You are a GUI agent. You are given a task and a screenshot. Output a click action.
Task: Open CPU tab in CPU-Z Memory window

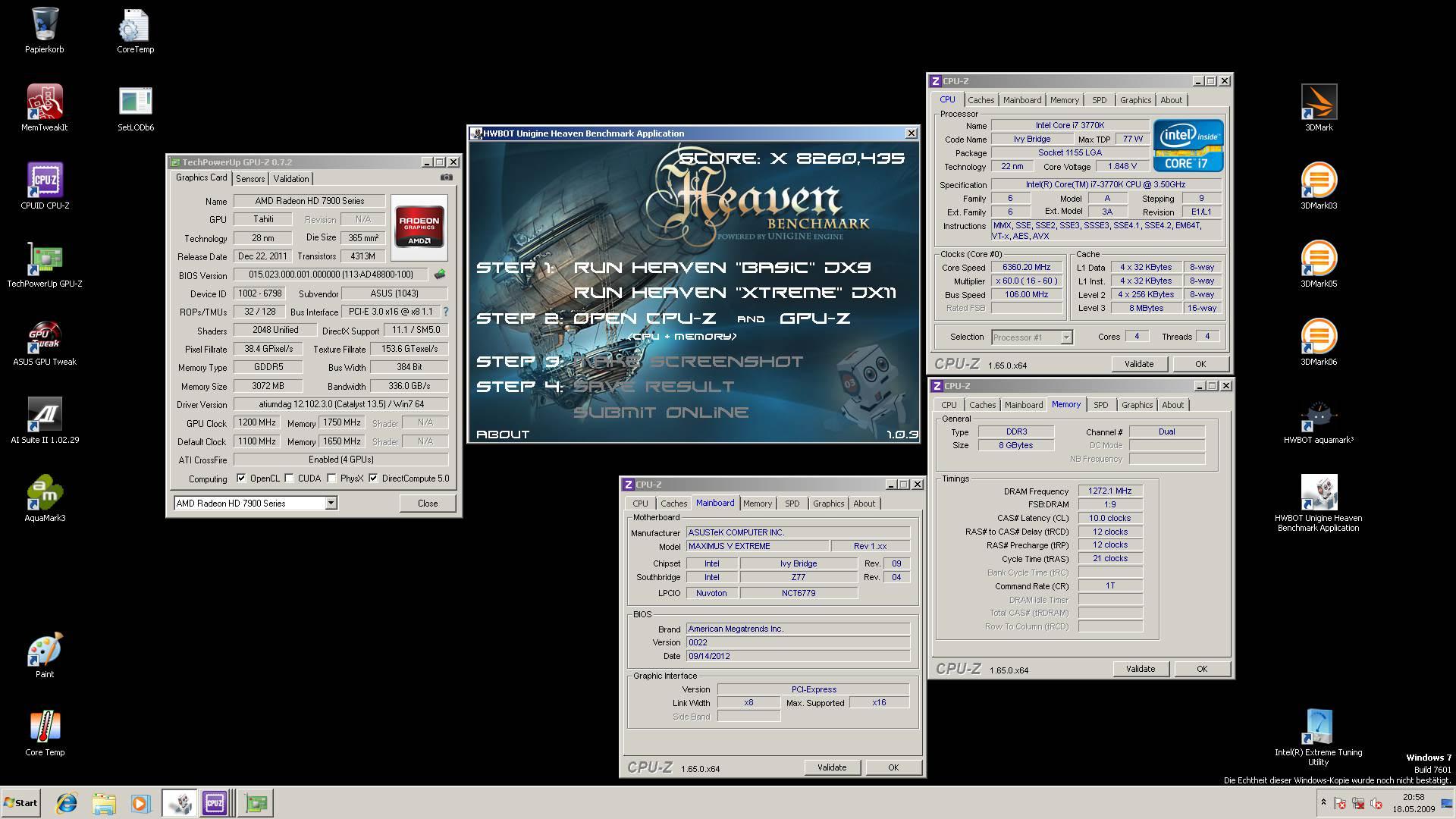pyautogui.click(x=949, y=405)
